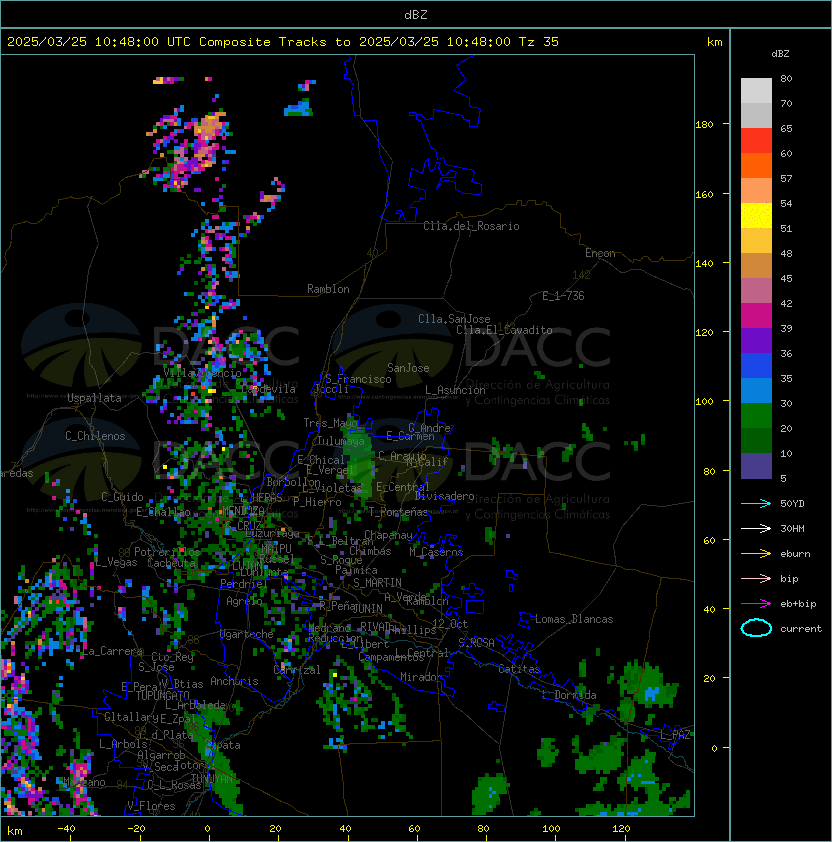This screenshot has height=842, width=832.
Task: Click the 'Tres_Mayo' map label
Action: [330, 423]
